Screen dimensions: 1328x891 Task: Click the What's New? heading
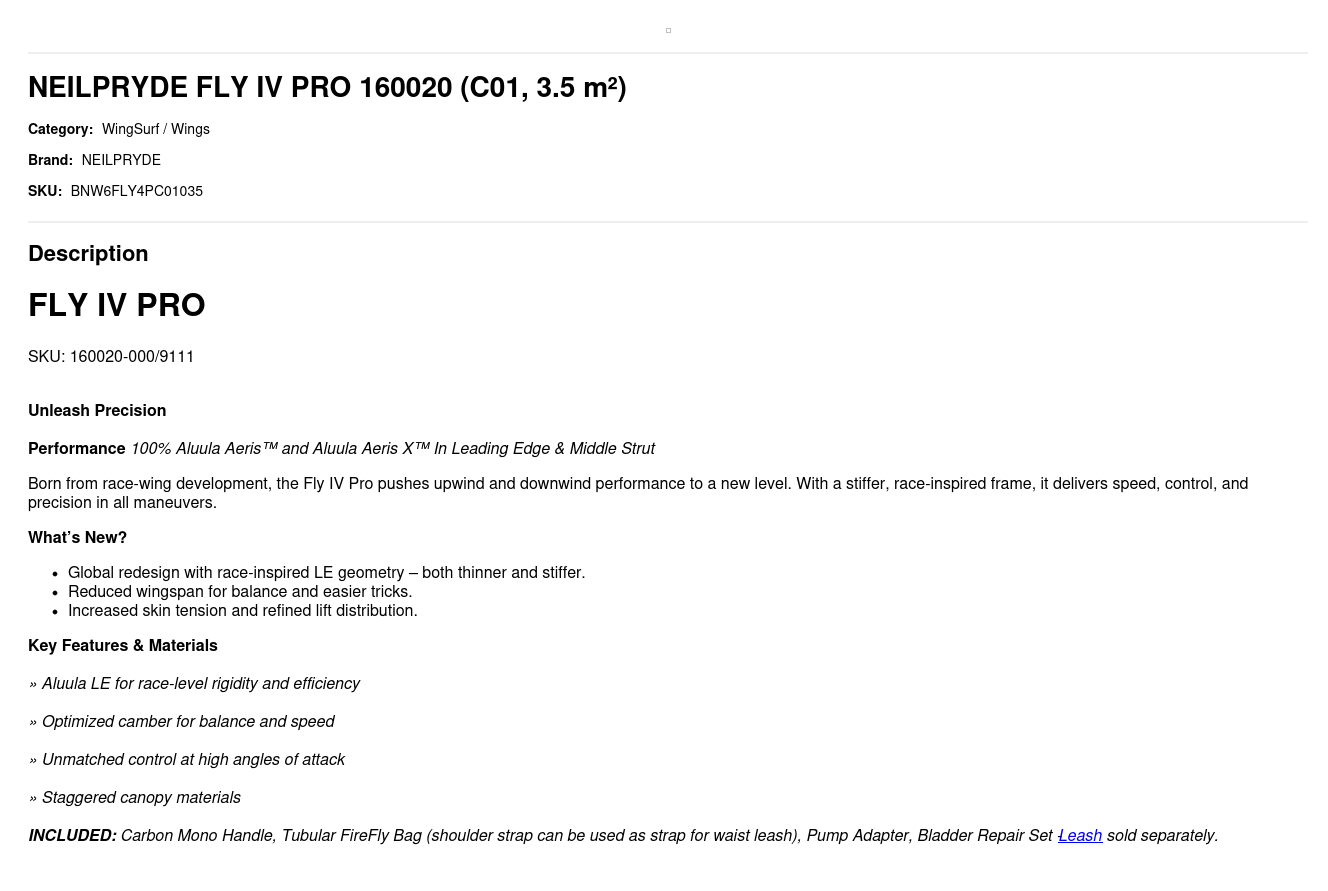pos(77,538)
